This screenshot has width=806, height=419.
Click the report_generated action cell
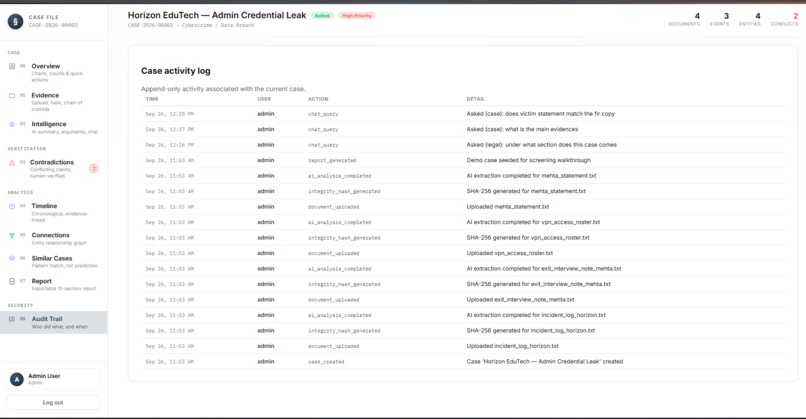332,160
